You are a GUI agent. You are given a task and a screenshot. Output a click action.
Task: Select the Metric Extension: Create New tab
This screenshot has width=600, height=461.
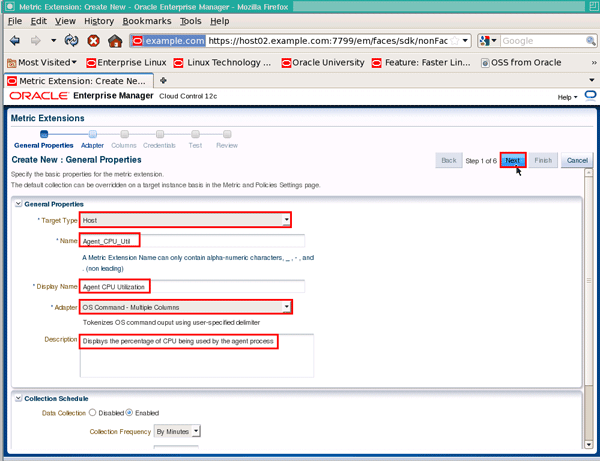79,81
